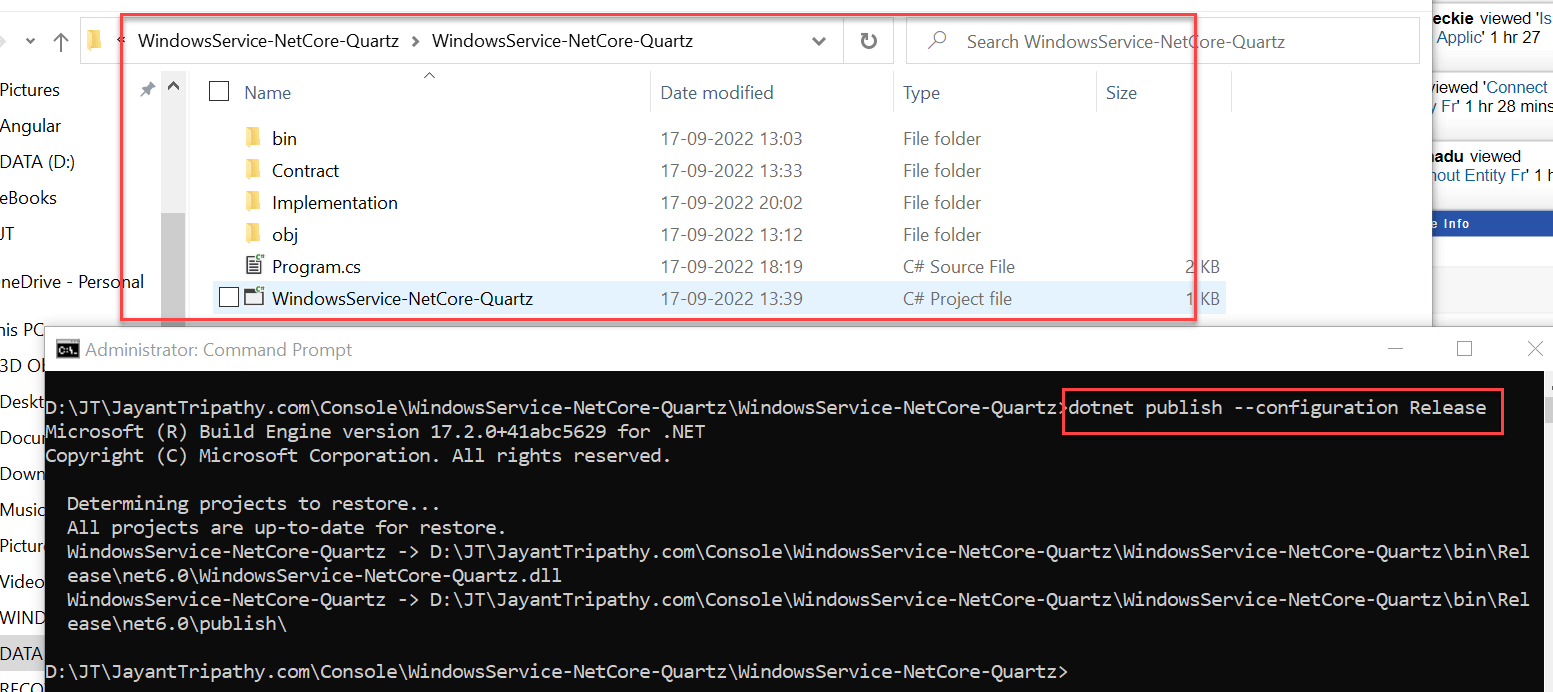Refresh the folder view
This screenshot has height=692, width=1553.
tap(868, 40)
